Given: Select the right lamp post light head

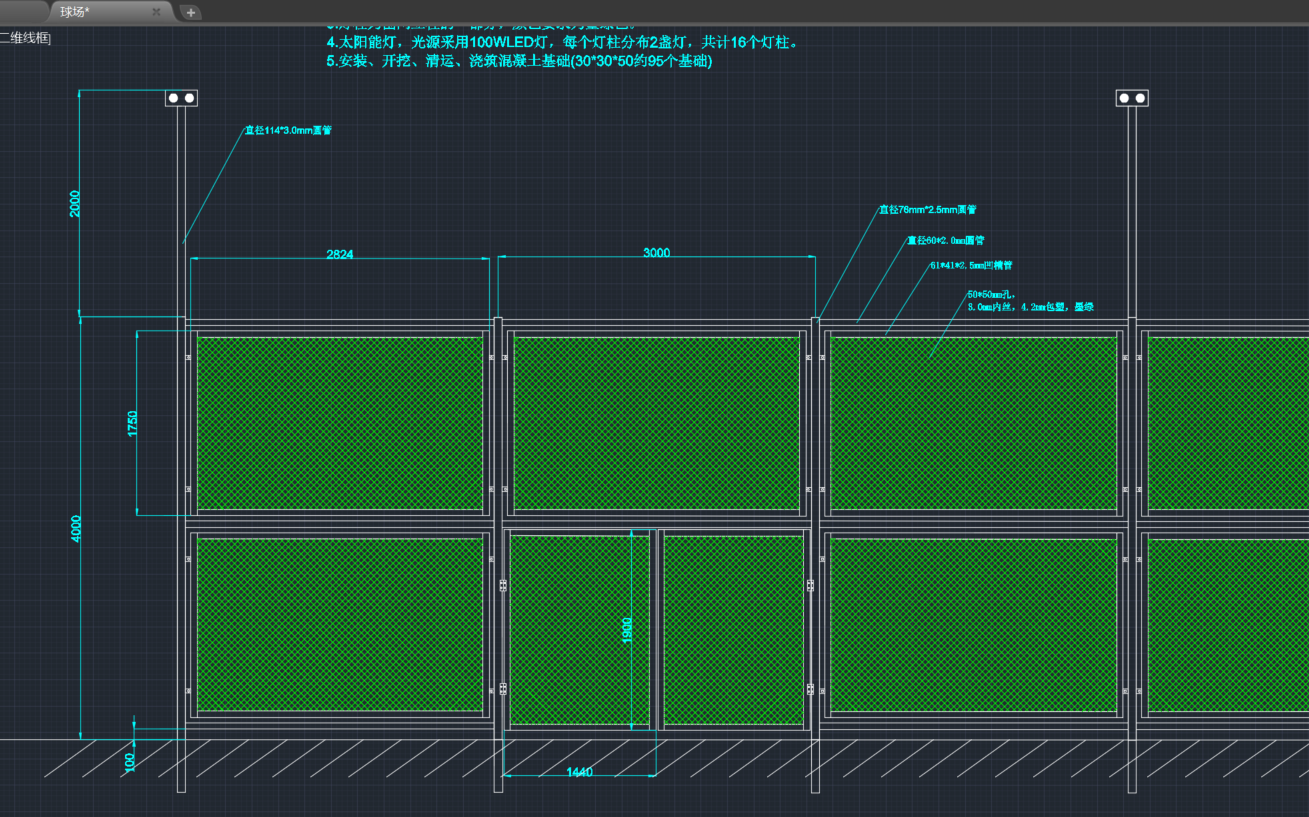Looking at the screenshot, I should click(1132, 98).
